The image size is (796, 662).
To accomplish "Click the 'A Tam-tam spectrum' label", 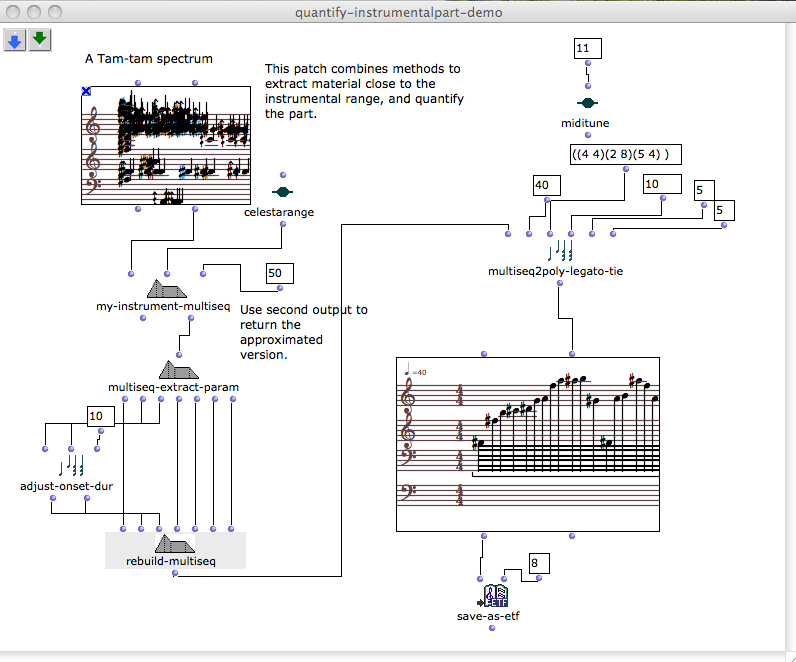I will (148, 59).
